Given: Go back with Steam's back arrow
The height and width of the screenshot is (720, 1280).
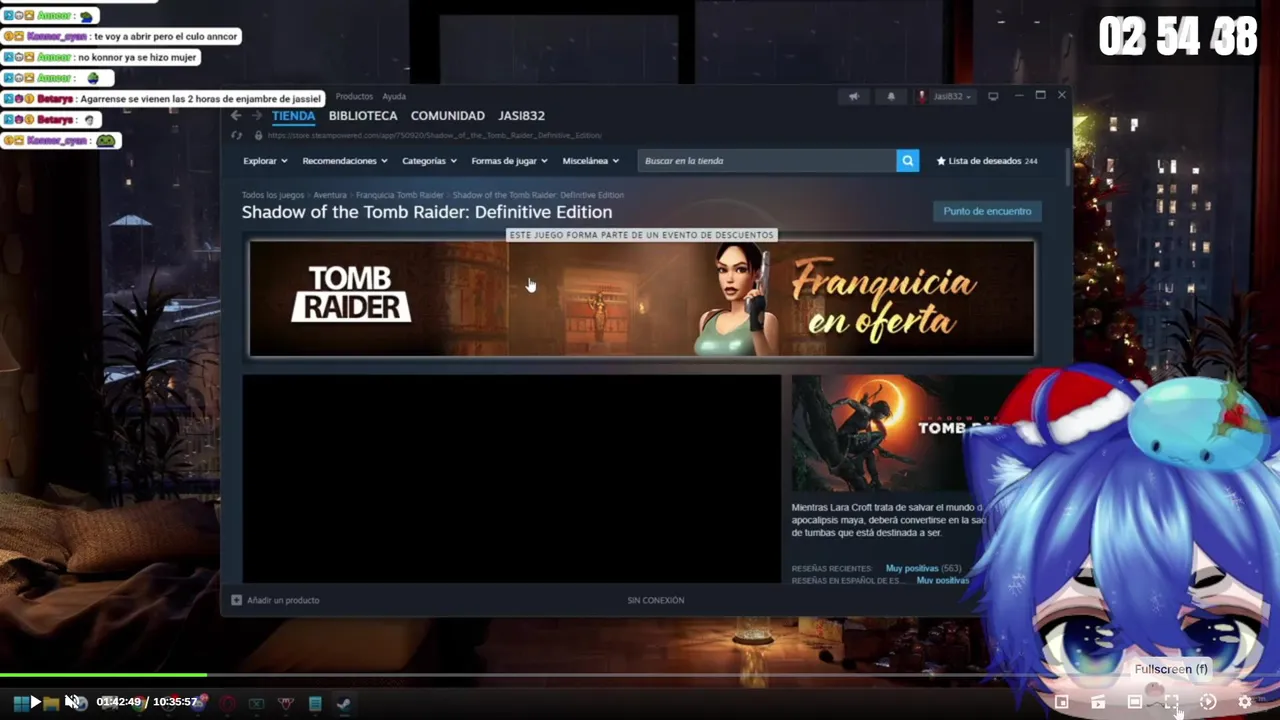Looking at the screenshot, I should coord(236,116).
